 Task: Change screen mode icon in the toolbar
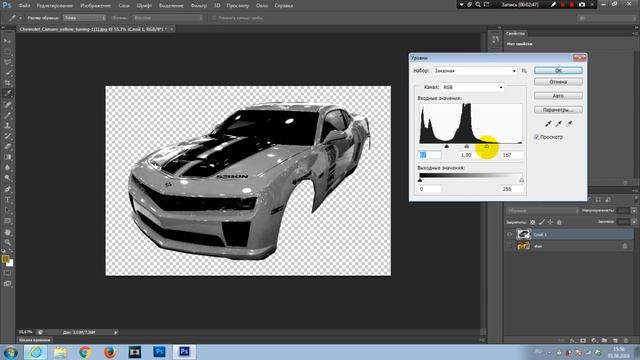coord(7,283)
